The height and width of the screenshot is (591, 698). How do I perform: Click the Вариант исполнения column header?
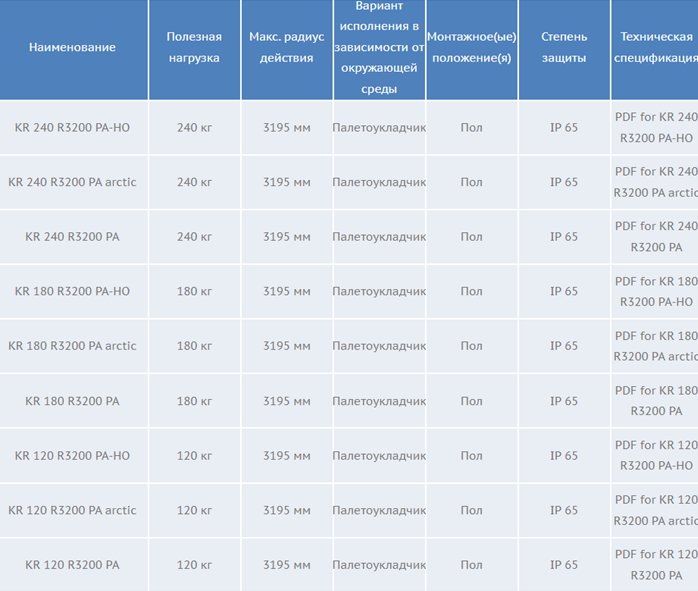coord(379,47)
